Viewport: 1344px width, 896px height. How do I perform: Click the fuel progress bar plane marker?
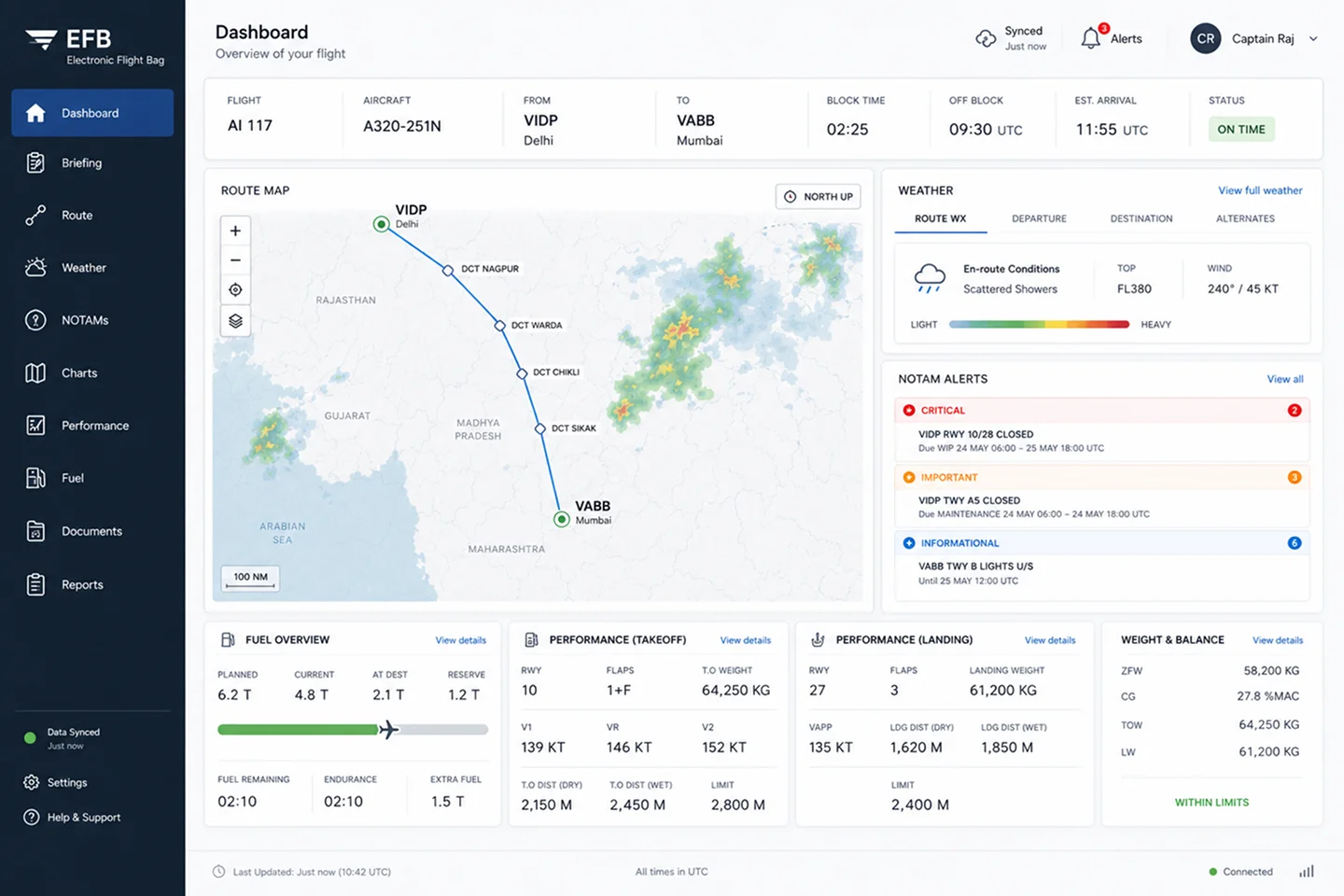tap(388, 729)
